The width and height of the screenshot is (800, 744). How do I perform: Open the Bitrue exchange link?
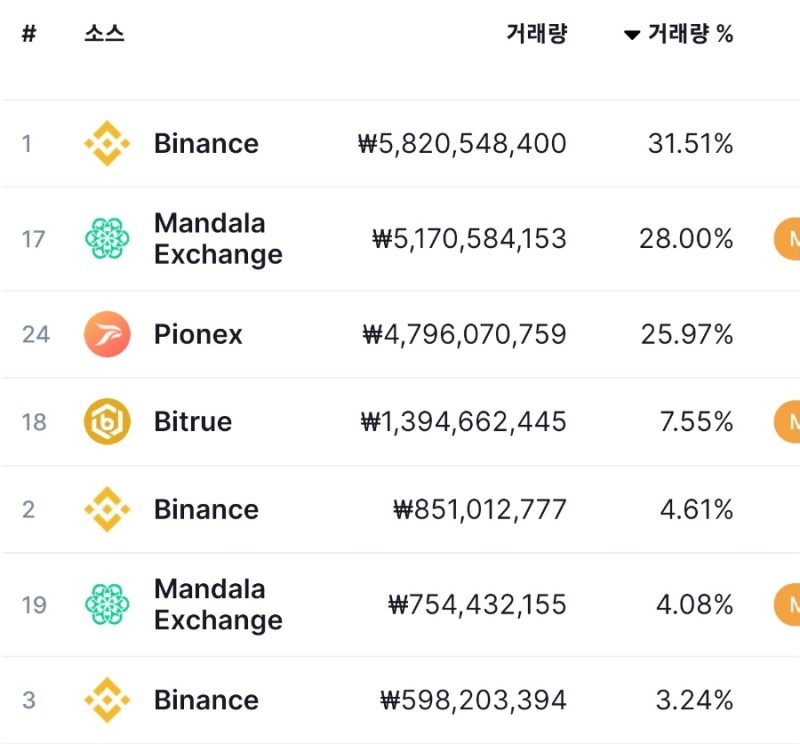[193, 421]
